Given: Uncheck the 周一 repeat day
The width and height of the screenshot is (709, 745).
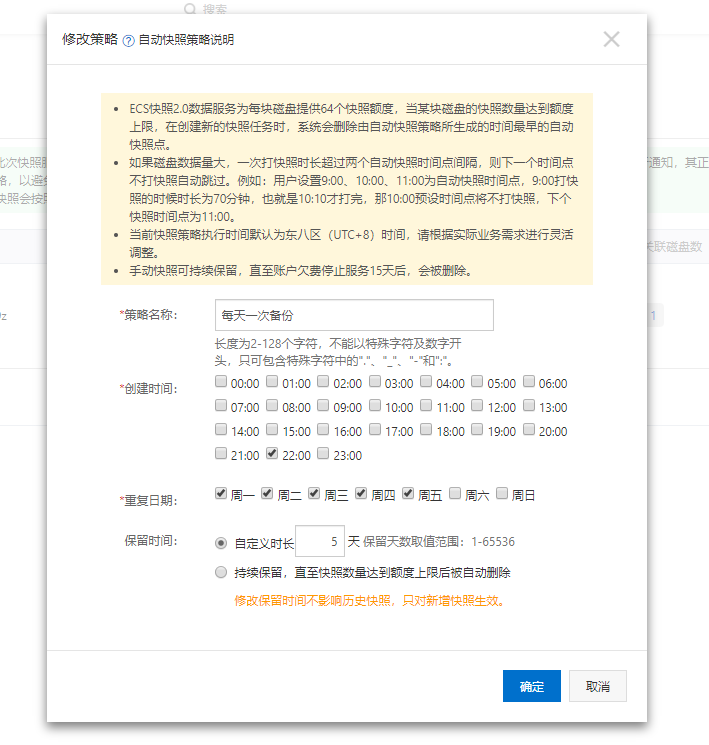Looking at the screenshot, I should tap(221, 493).
